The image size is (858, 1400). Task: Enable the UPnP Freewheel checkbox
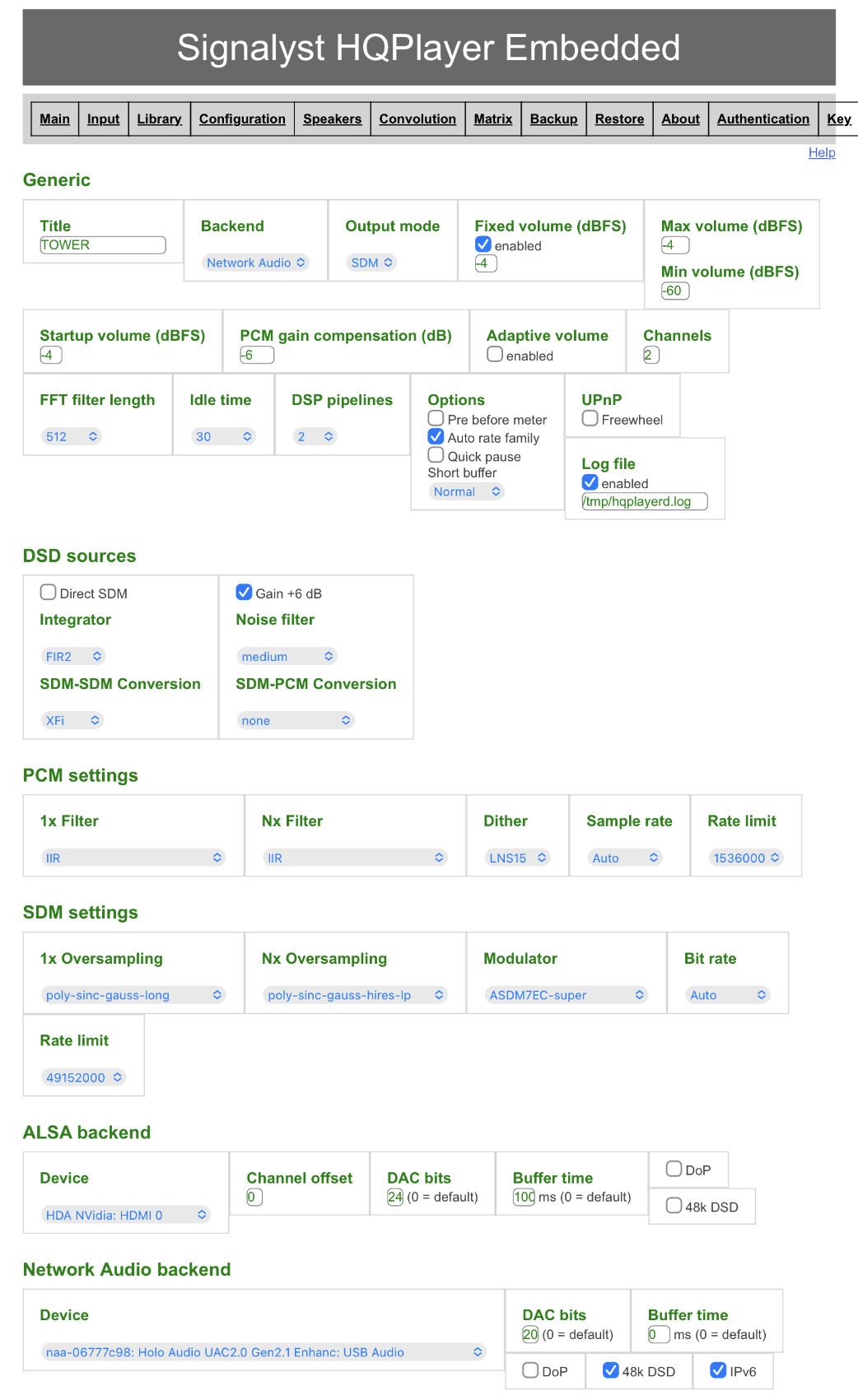590,418
